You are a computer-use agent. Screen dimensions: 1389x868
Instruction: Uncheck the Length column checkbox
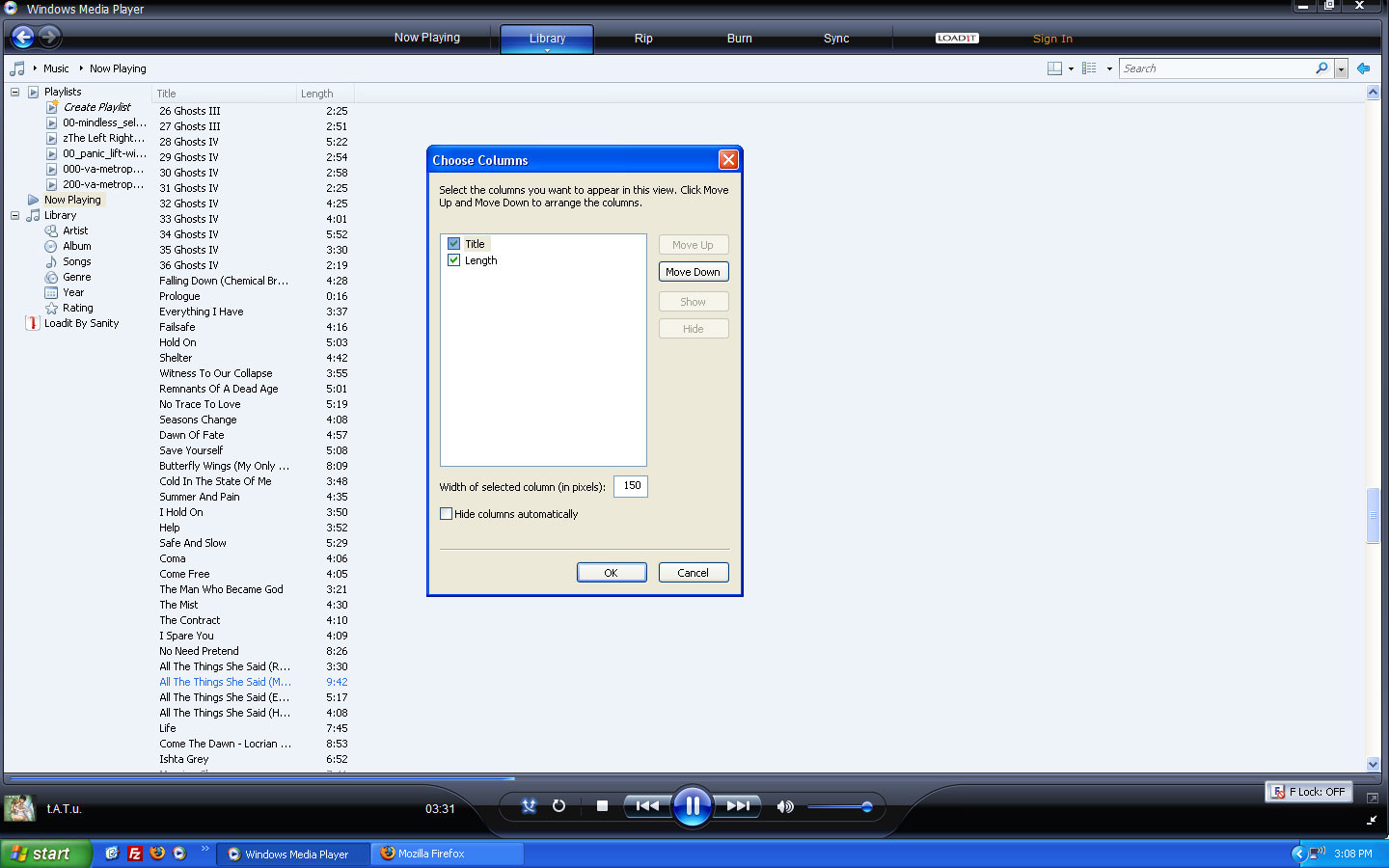[453, 260]
